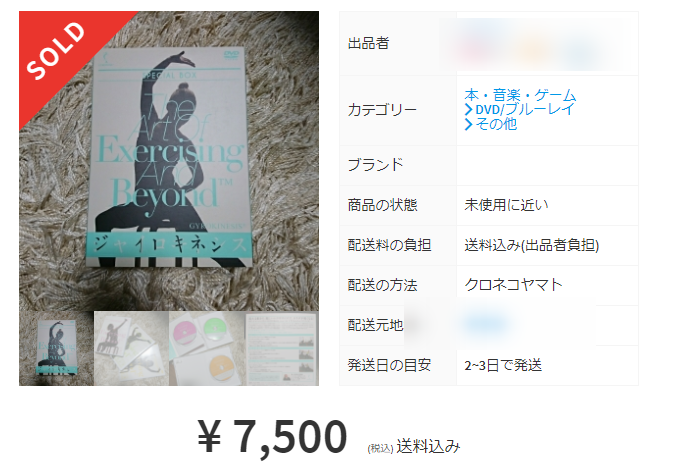Select the first thumbnail of the DVD box front
The height and width of the screenshot is (468, 675).
click(56, 348)
